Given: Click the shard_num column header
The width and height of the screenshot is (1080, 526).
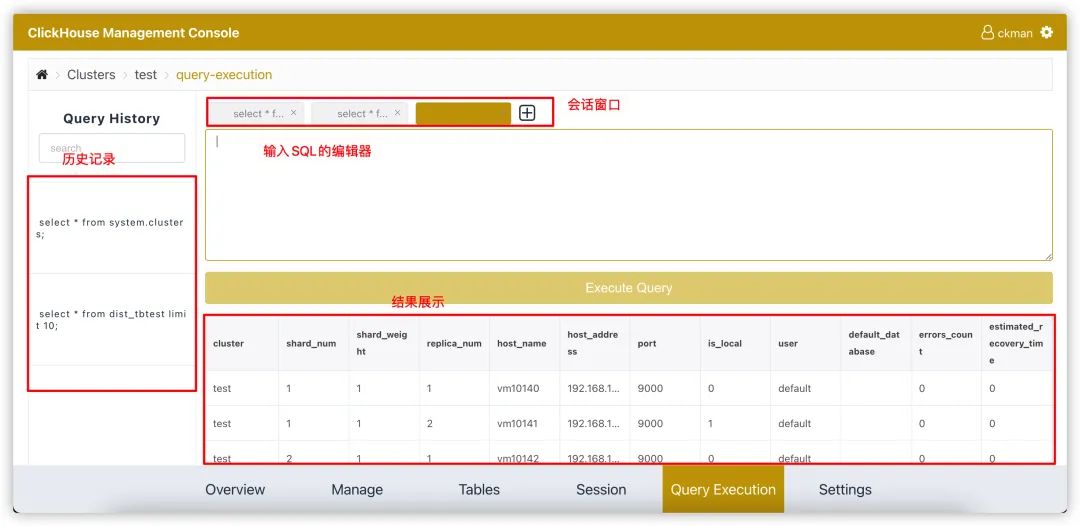Looking at the screenshot, I should [x=313, y=343].
